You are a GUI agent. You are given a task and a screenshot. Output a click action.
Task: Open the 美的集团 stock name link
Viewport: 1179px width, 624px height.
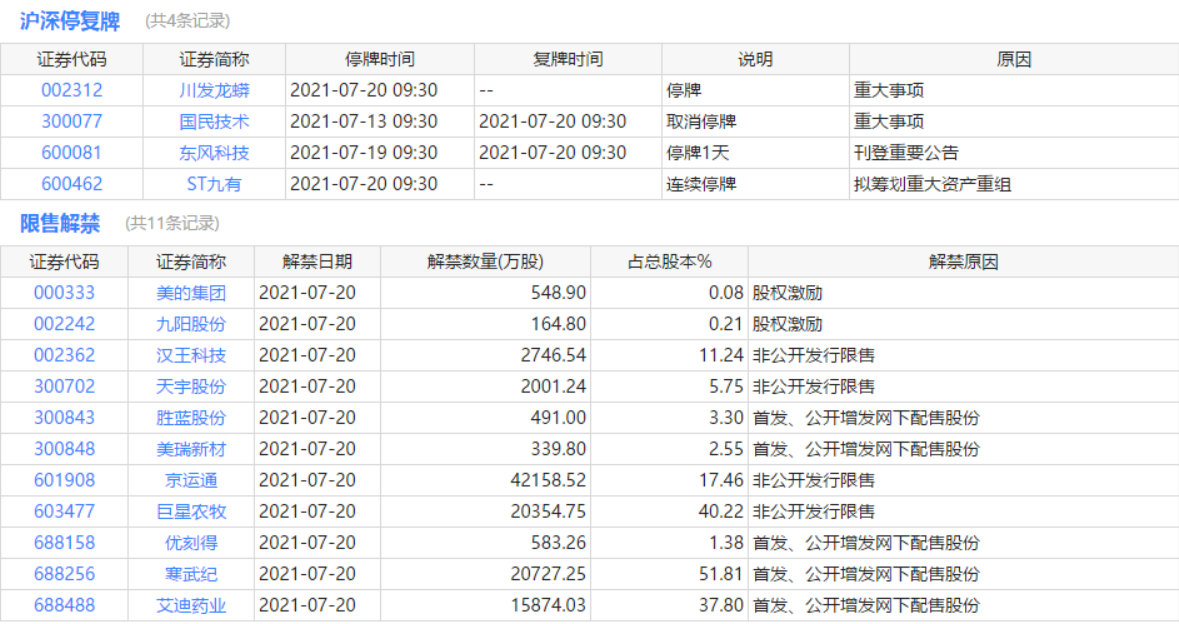click(191, 293)
